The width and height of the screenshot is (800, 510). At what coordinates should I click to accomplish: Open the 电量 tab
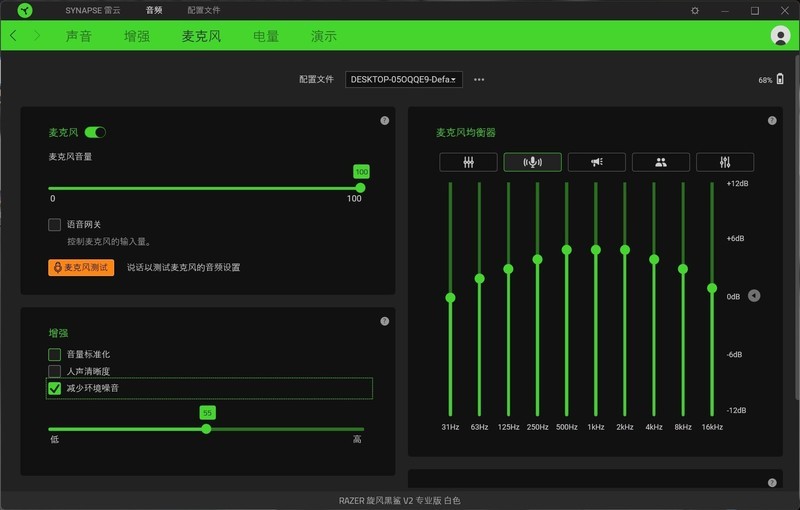click(266, 36)
